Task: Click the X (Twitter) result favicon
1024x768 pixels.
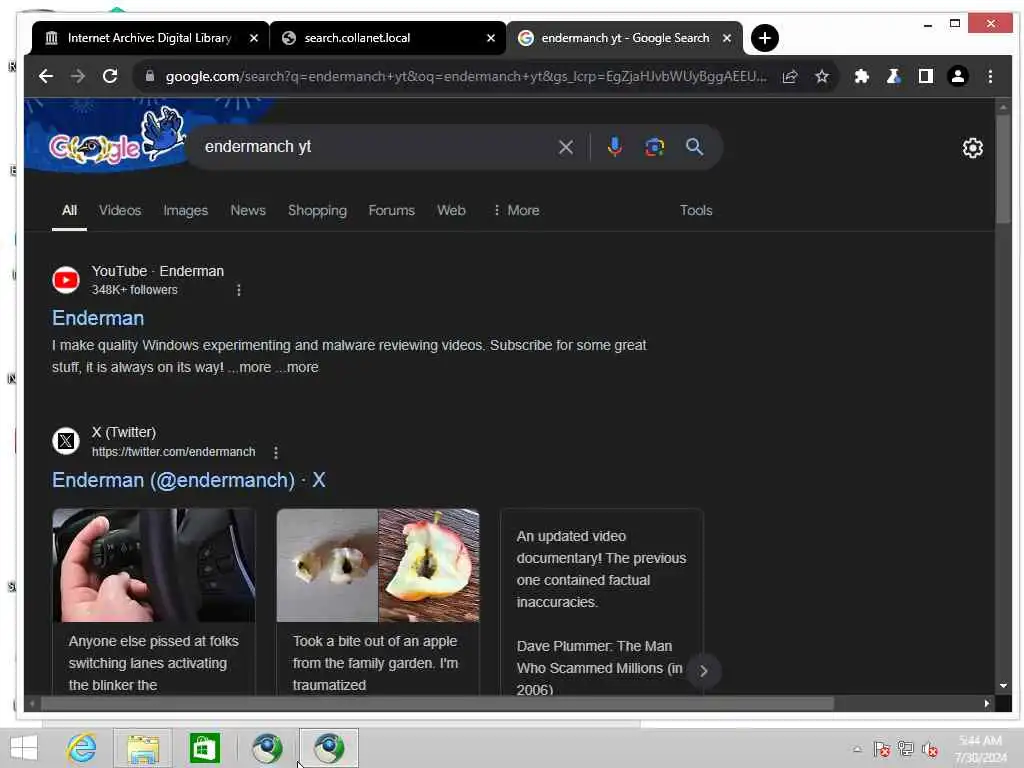Action: tap(66, 441)
